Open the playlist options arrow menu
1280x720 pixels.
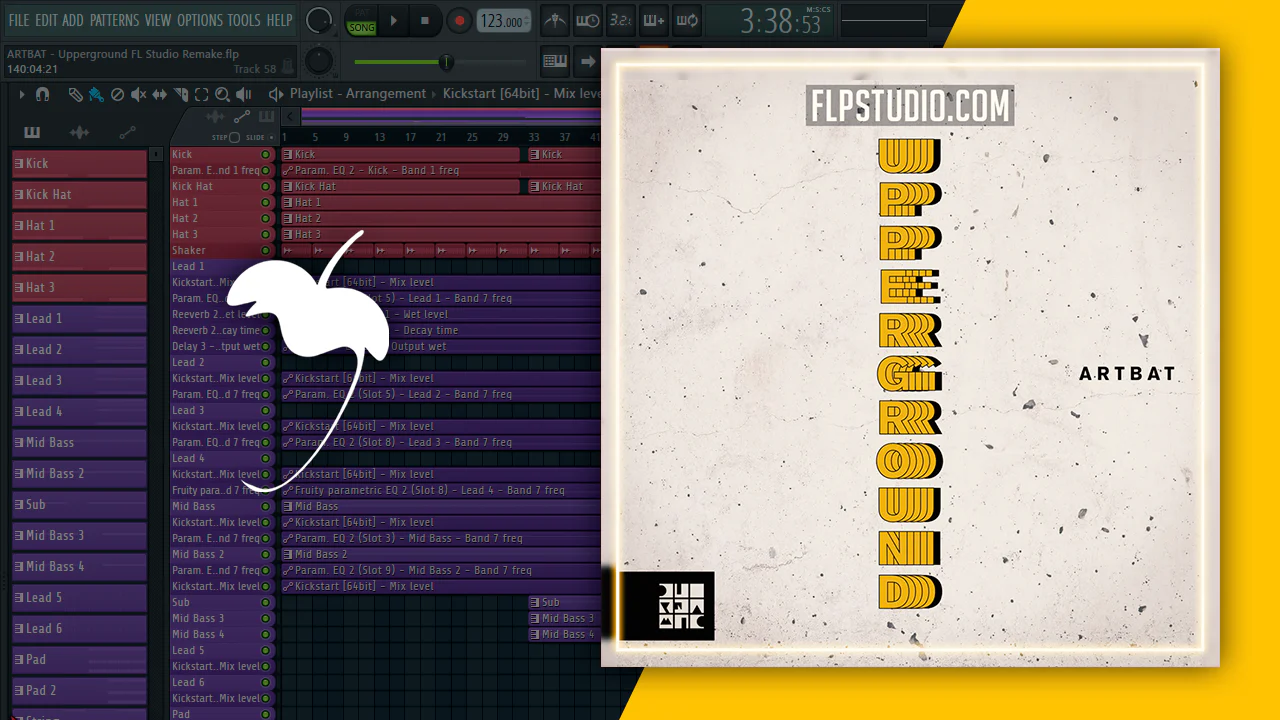coord(21,94)
